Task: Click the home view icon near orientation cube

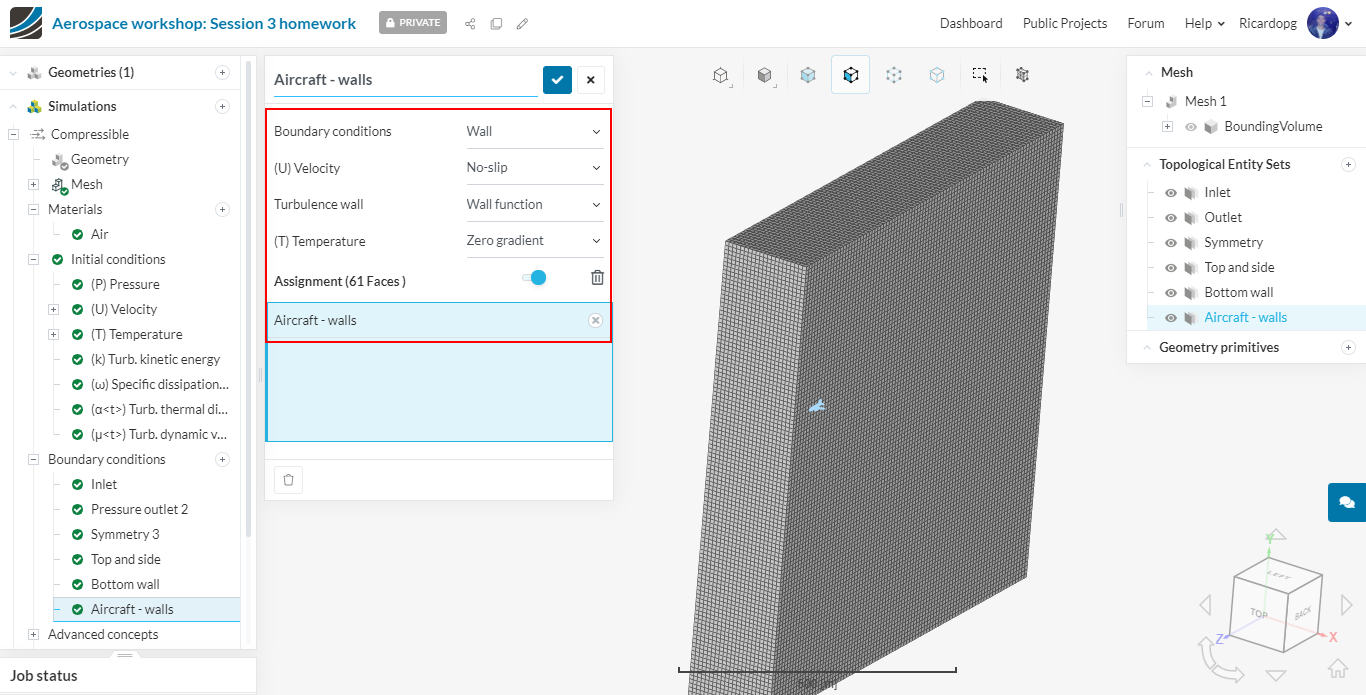Action: point(1337,669)
